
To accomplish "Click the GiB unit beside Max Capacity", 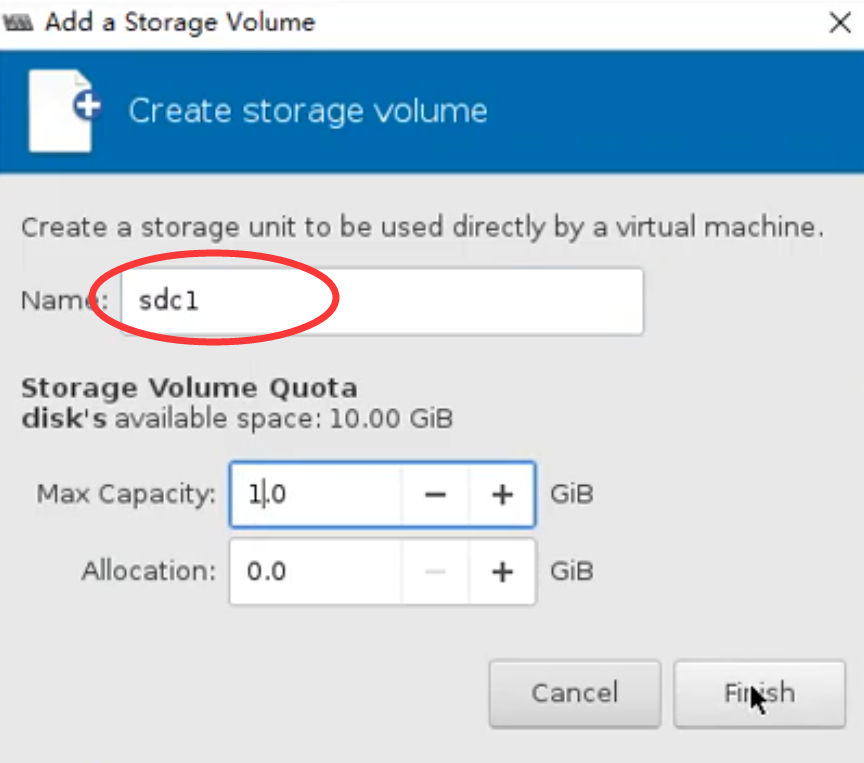I will [x=572, y=494].
